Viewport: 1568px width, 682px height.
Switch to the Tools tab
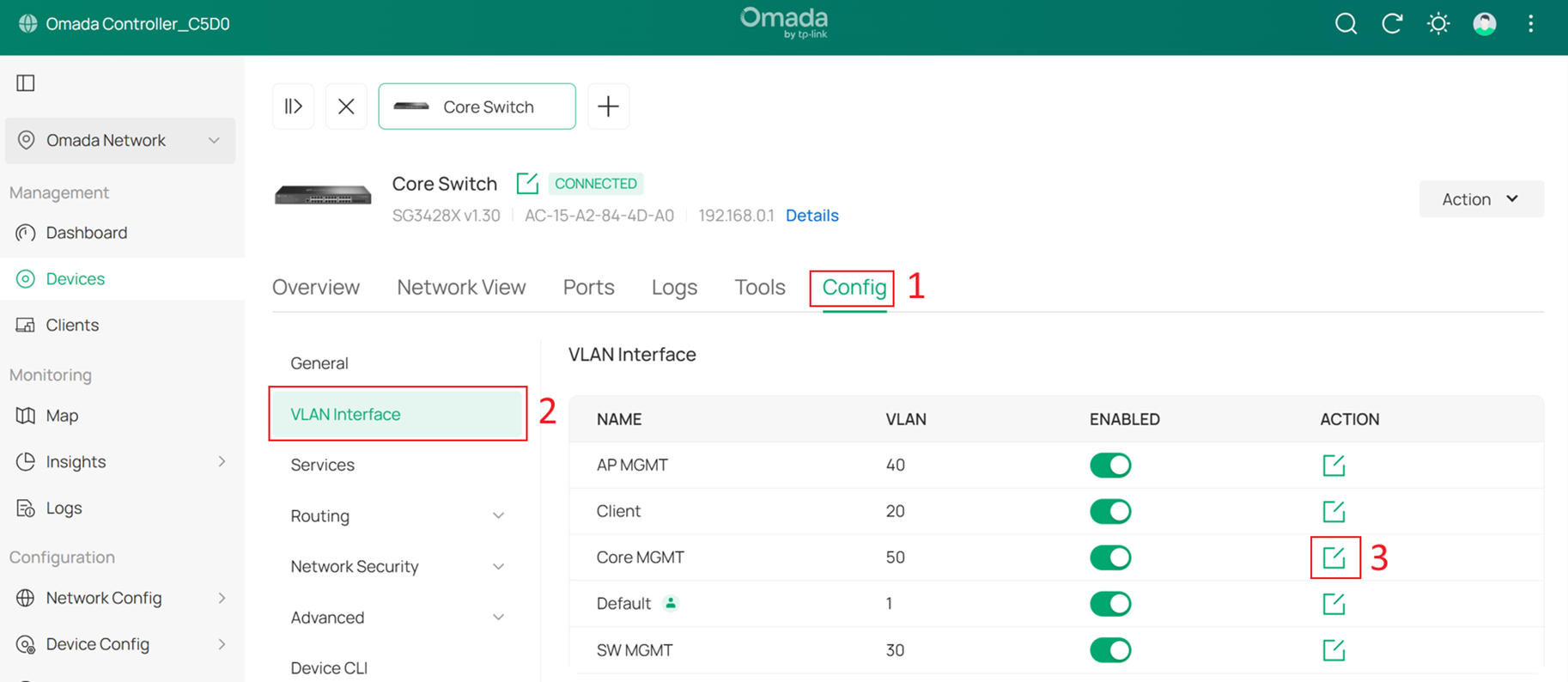pyautogui.click(x=760, y=287)
